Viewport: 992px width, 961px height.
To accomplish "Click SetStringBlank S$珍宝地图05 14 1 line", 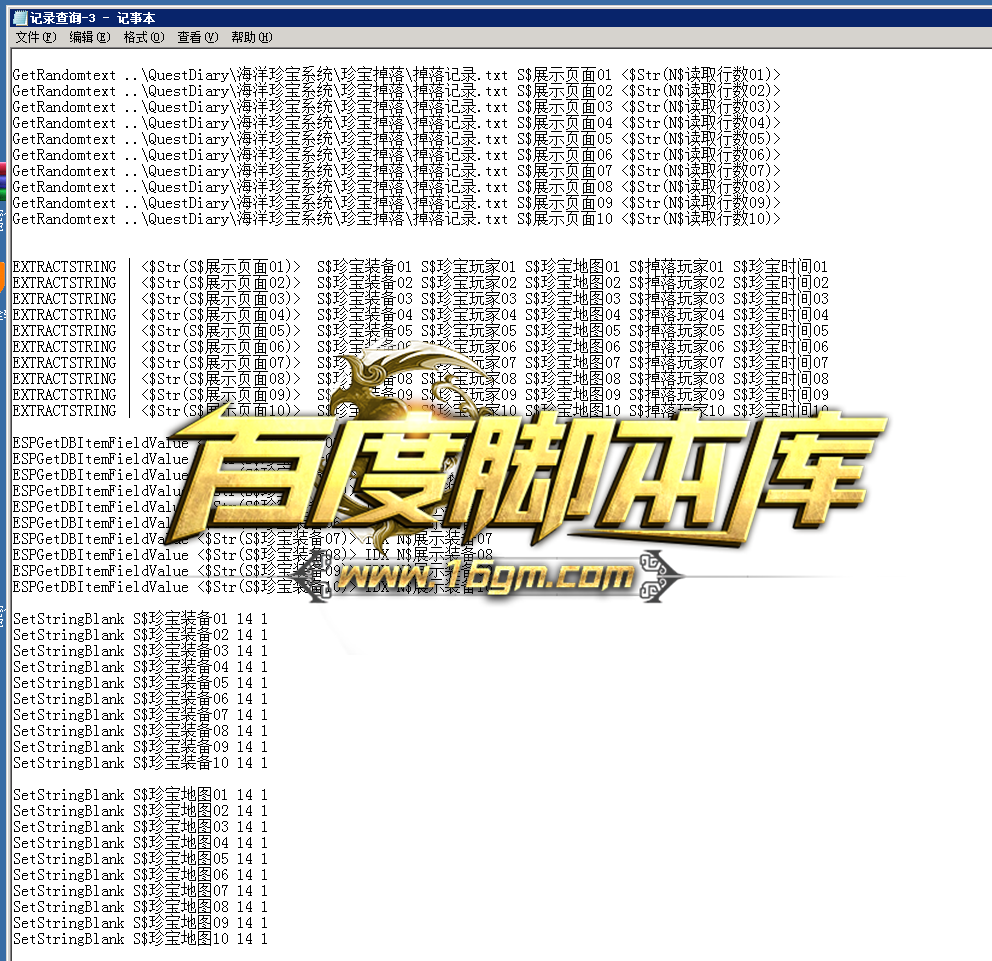I will 140,859.
